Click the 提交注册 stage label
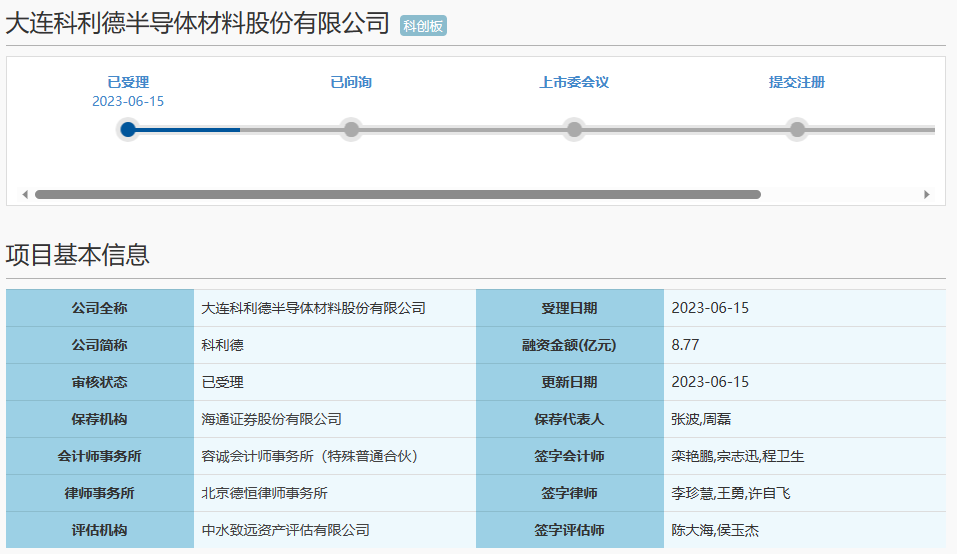957x554 pixels. (797, 82)
